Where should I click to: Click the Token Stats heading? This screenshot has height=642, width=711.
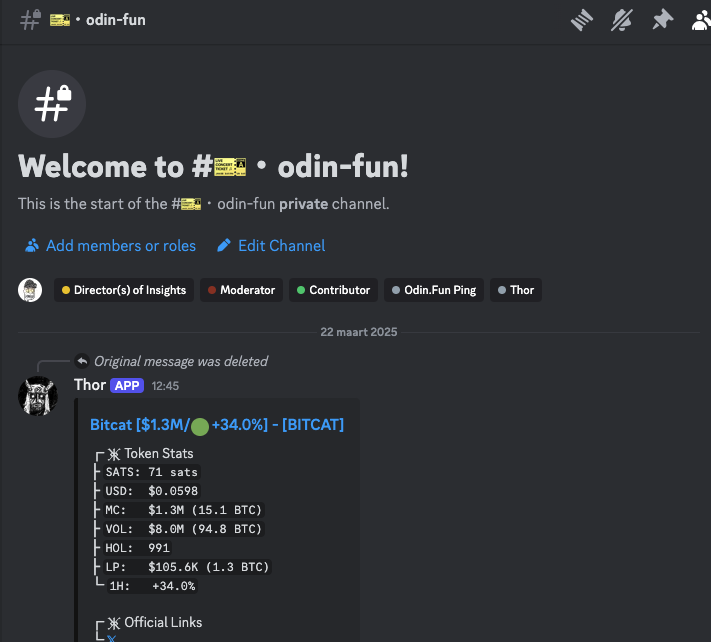pos(159,453)
